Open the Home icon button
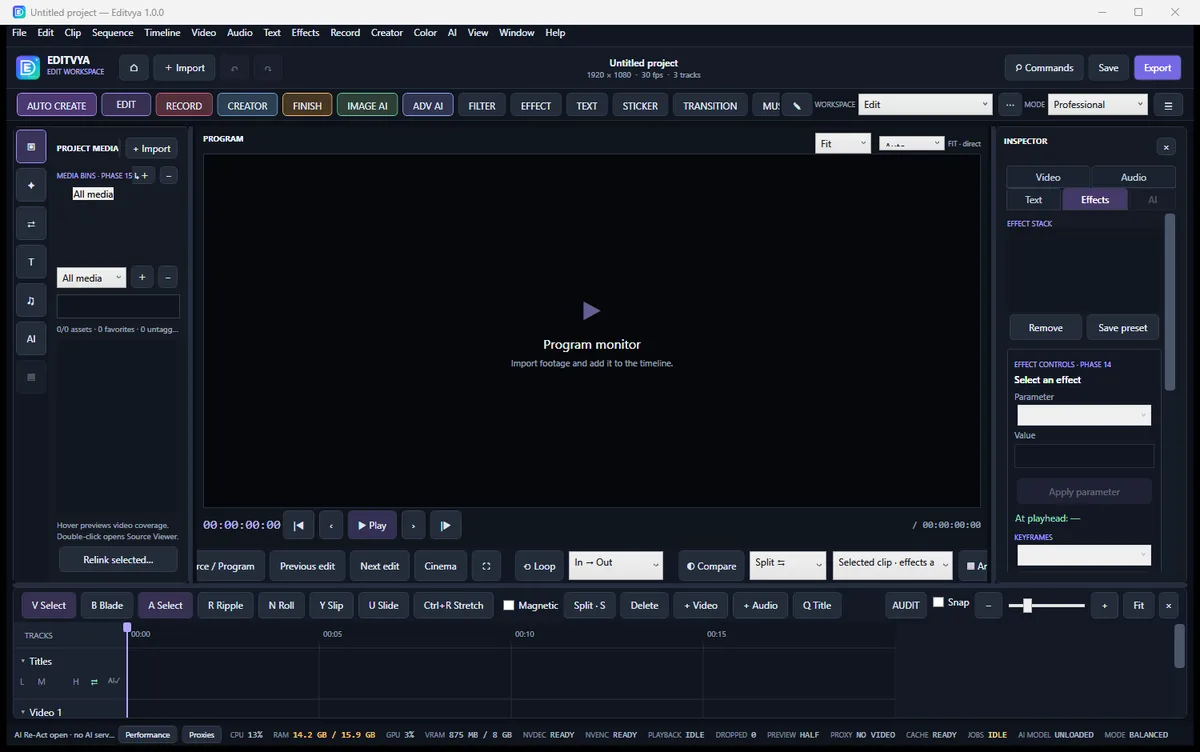This screenshot has width=1200, height=752. click(x=134, y=68)
